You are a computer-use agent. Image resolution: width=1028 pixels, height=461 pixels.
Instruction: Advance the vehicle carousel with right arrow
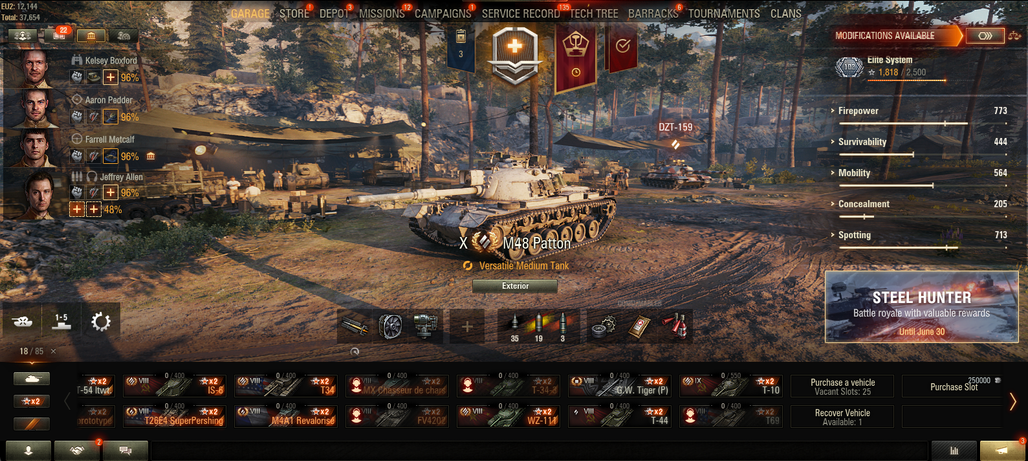tap(1013, 401)
